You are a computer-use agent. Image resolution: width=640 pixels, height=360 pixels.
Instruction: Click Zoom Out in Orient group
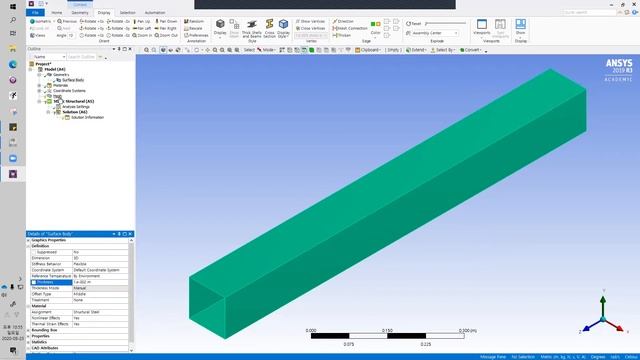point(166,36)
